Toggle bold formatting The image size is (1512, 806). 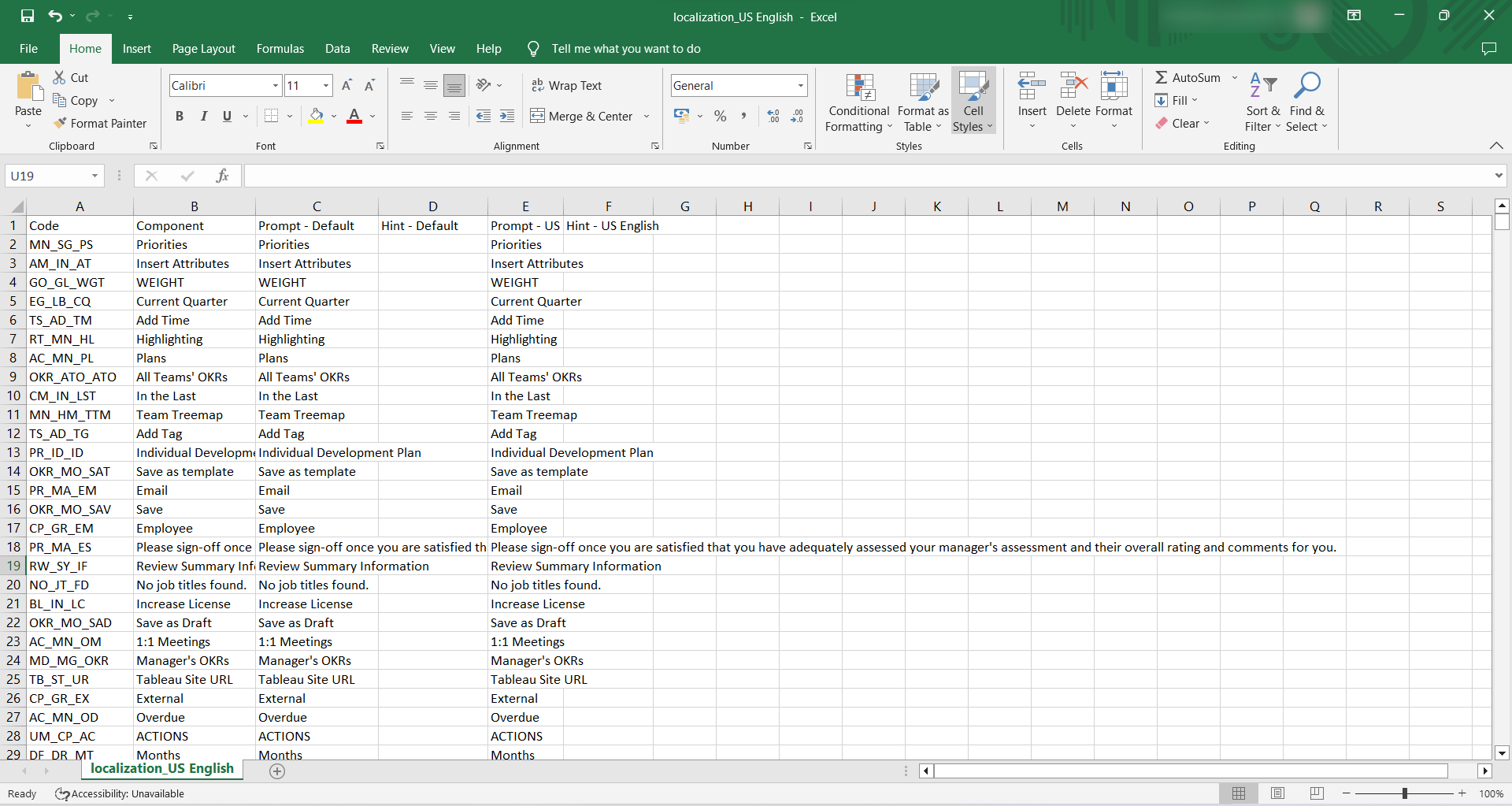(x=179, y=116)
